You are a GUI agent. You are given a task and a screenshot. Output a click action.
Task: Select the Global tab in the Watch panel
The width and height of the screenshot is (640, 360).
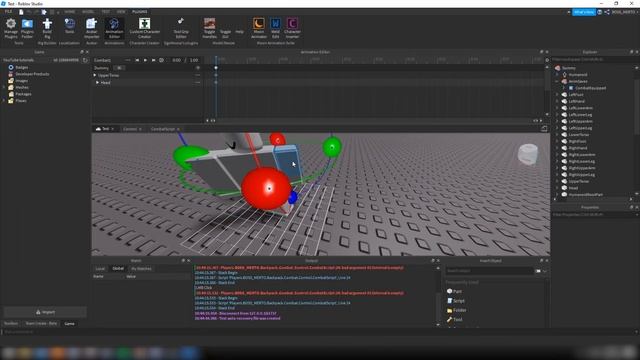tap(118, 269)
